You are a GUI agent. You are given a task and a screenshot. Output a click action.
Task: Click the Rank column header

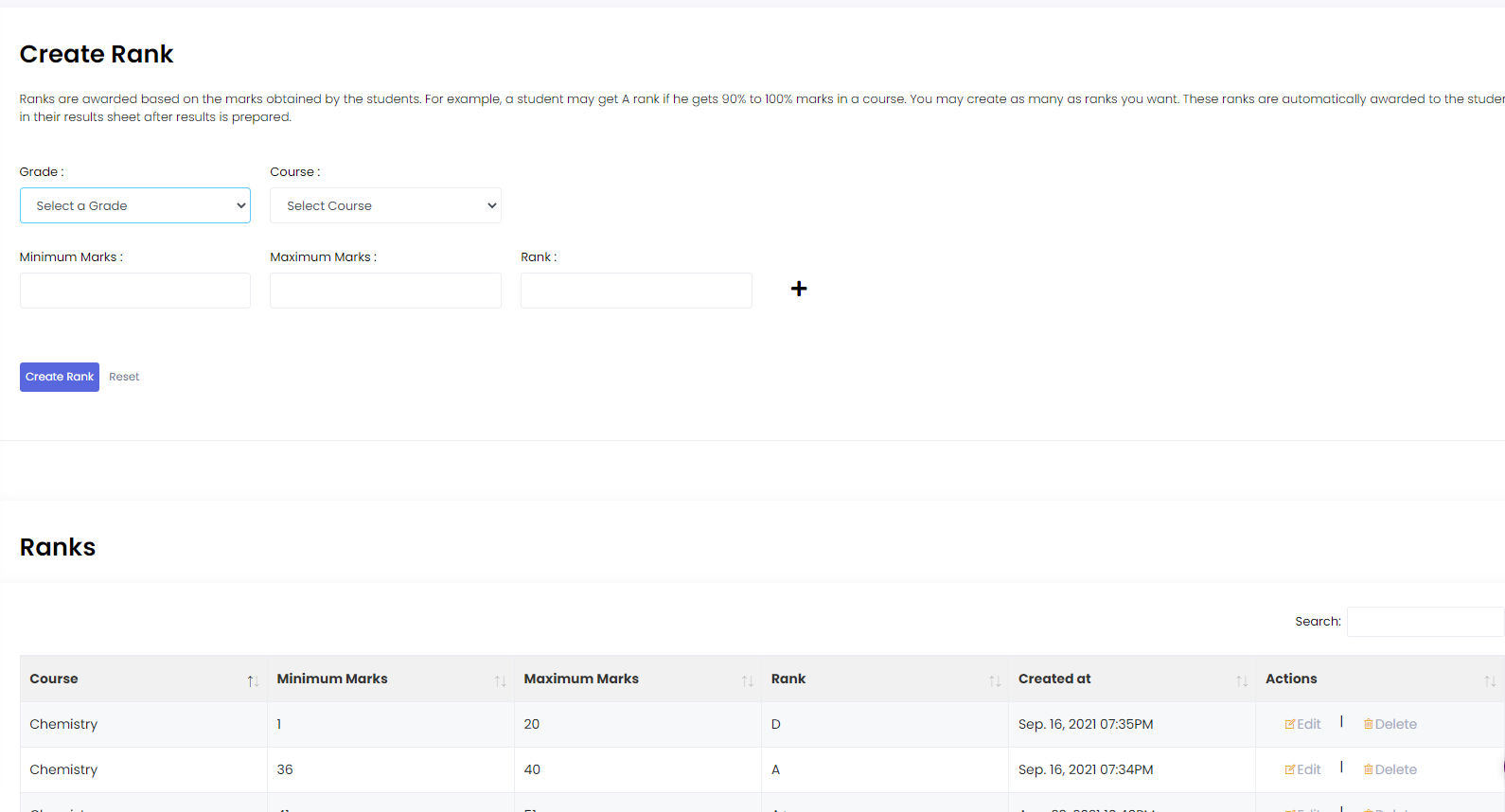point(788,679)
